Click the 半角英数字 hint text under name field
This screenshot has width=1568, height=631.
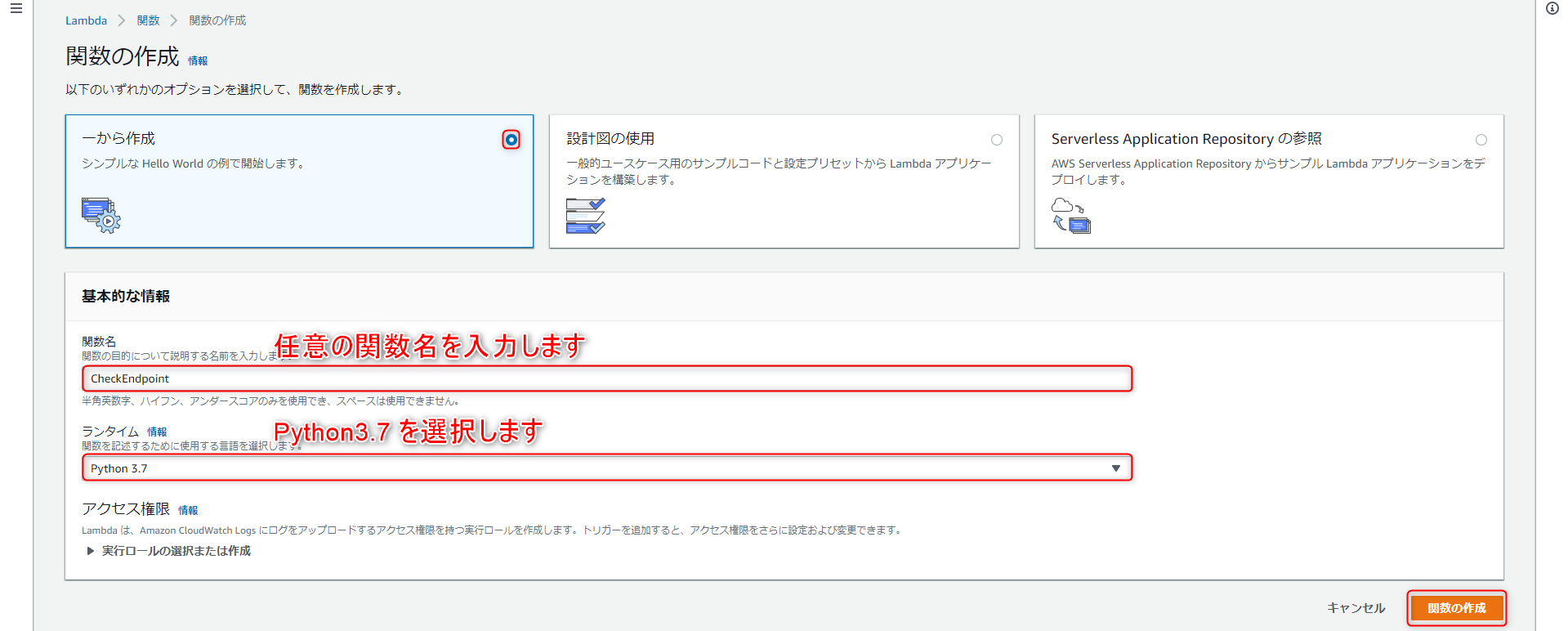pyautogui.click(x=270, y=401)
